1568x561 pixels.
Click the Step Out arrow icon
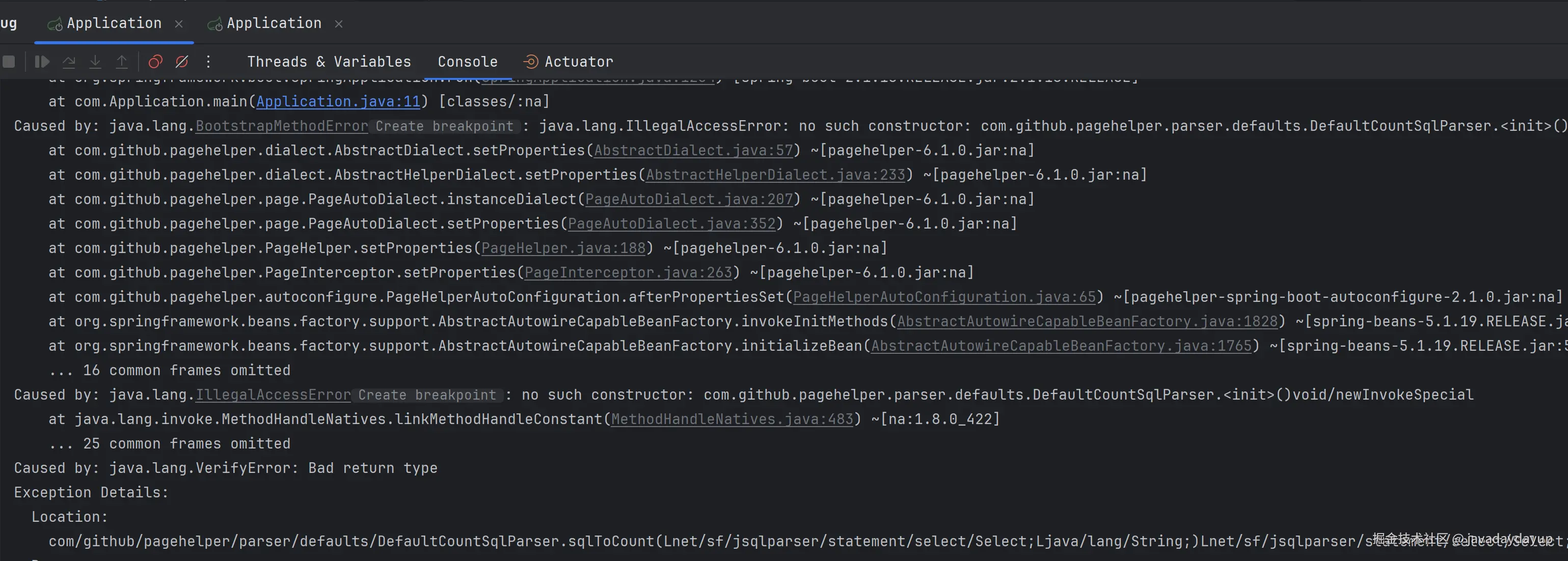(x=122, y=62)
